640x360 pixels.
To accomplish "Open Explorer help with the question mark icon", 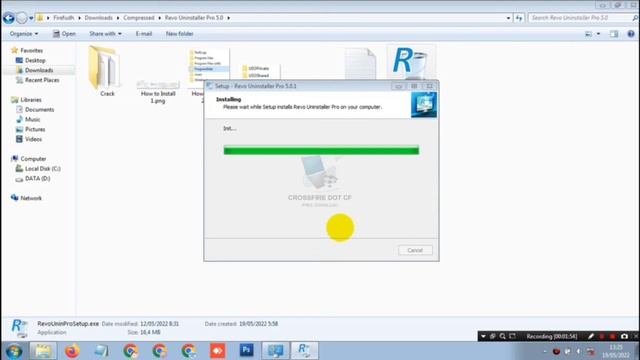I will [x=631, y=34].
